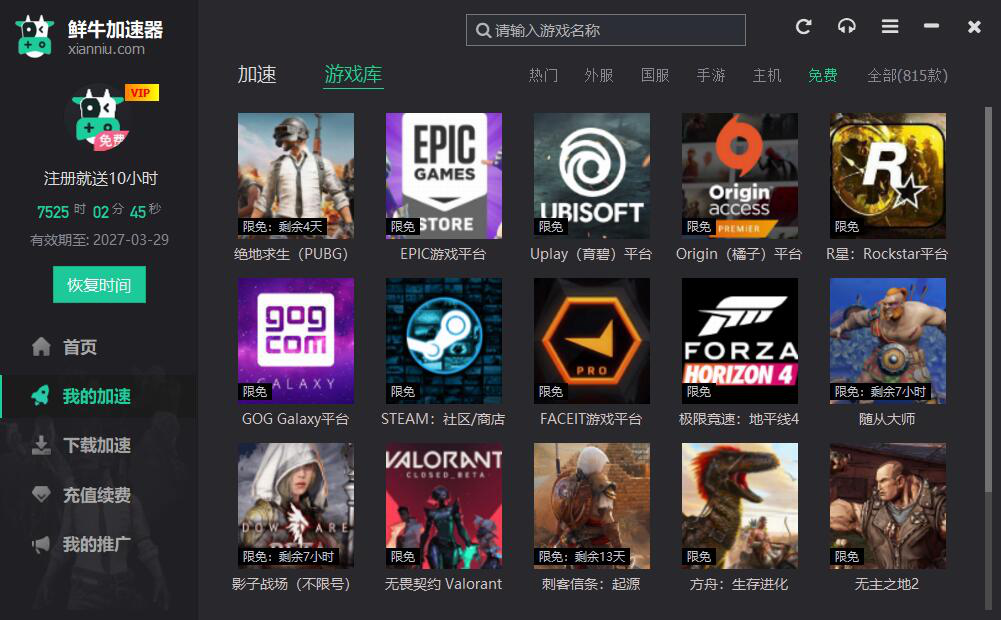Click the refresh icon in title bar

point(803,27)
